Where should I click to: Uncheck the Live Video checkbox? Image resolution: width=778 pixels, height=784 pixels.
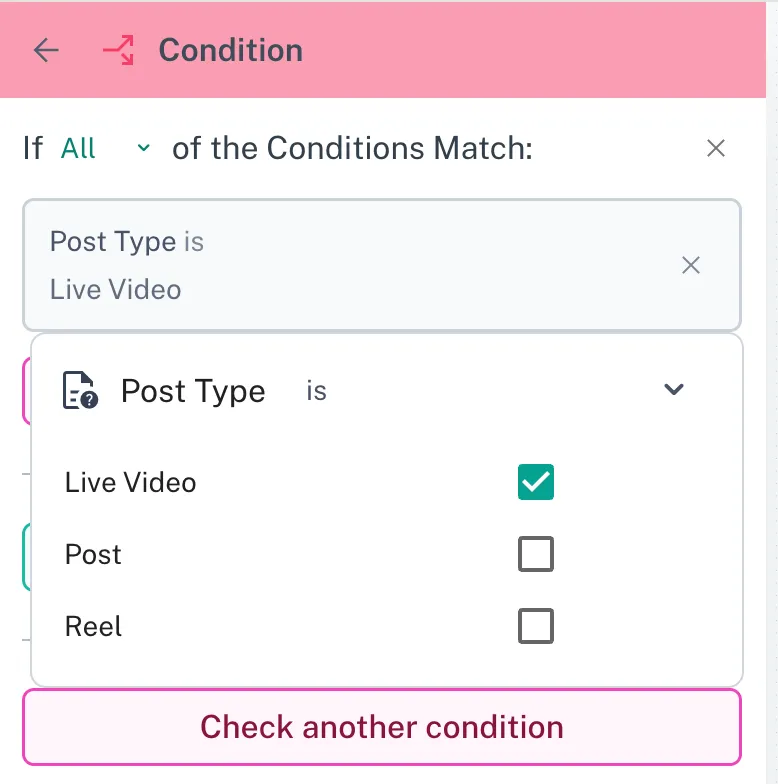click(535, 482)
